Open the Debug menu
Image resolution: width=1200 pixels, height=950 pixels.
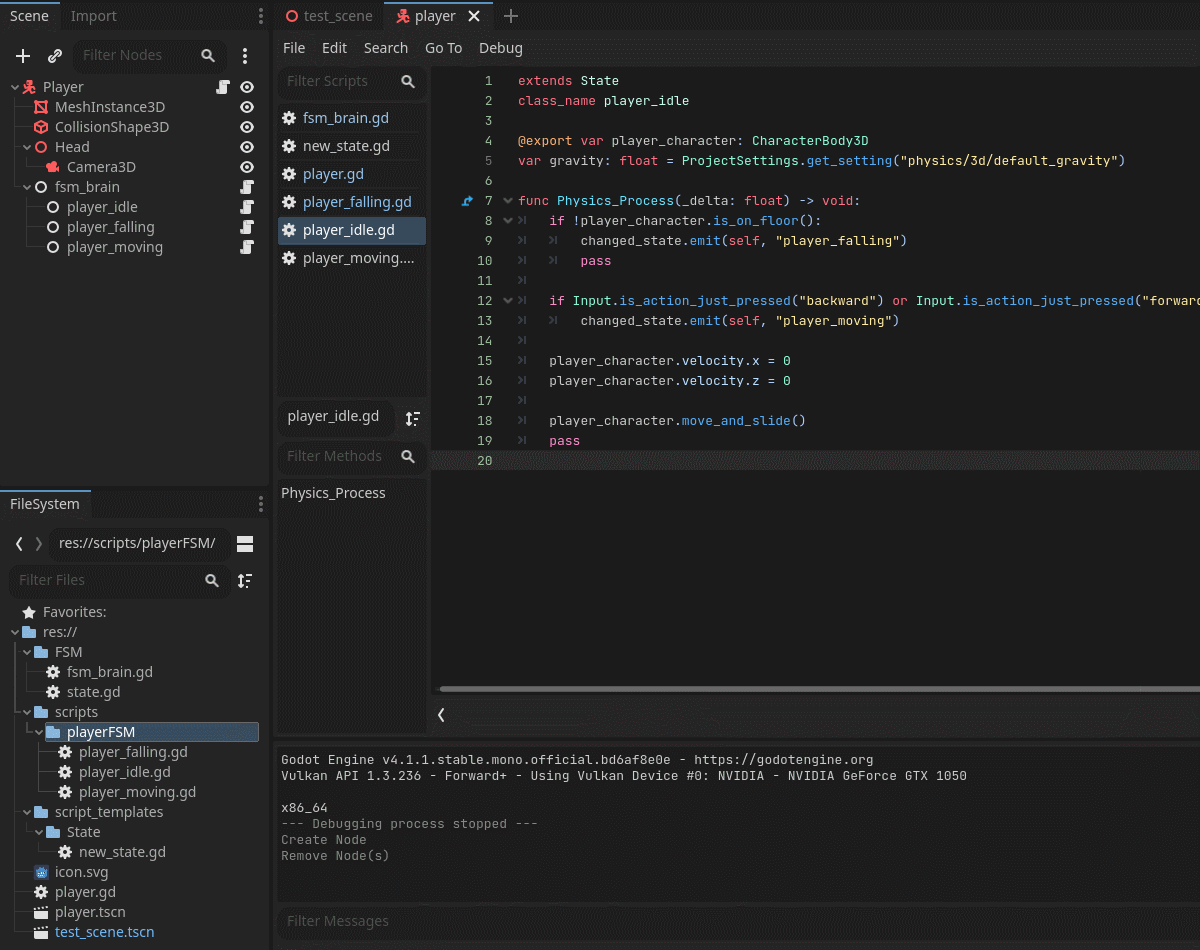point(501,48)
